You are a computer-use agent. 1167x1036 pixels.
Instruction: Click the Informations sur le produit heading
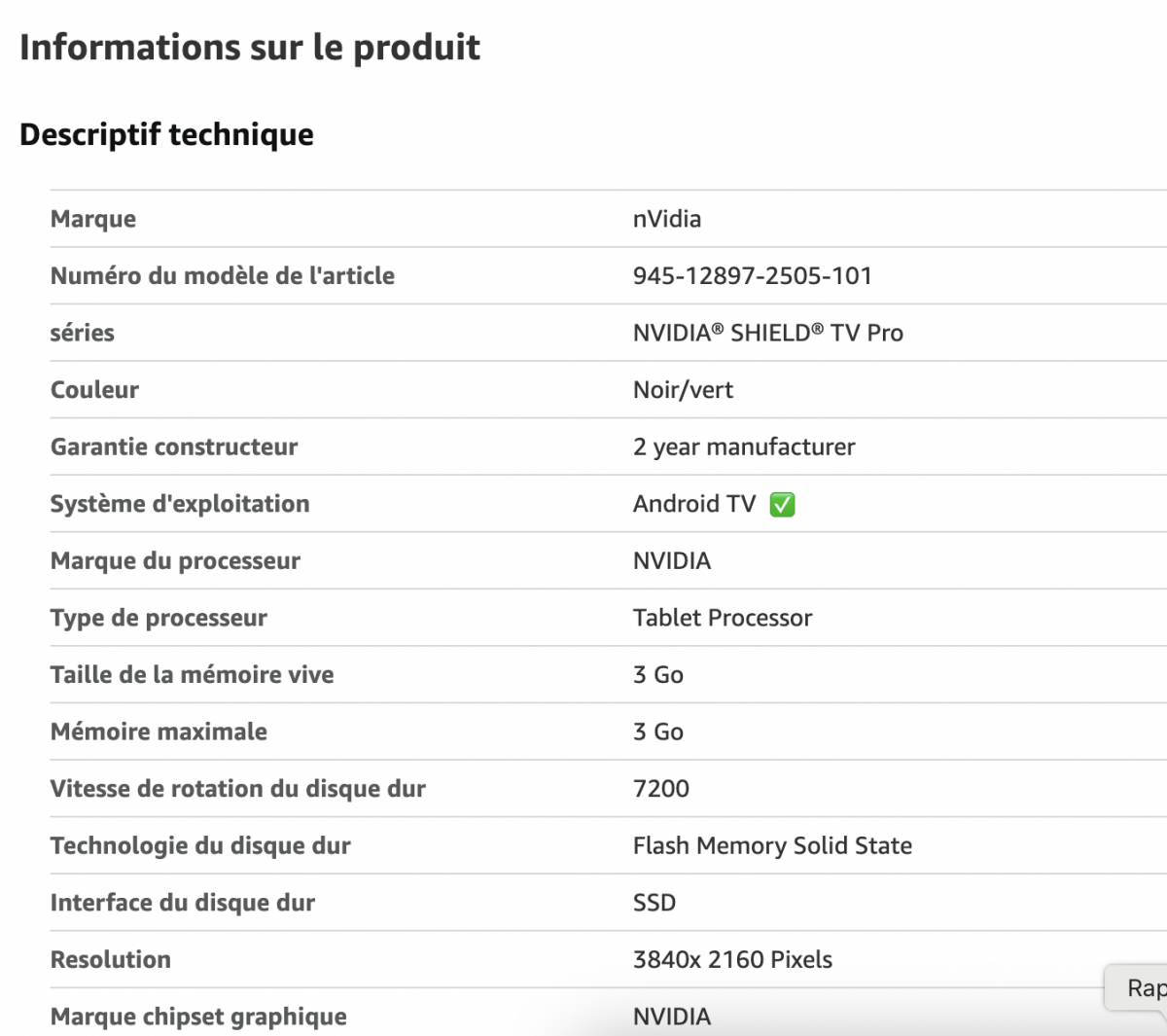coord(250,47)
